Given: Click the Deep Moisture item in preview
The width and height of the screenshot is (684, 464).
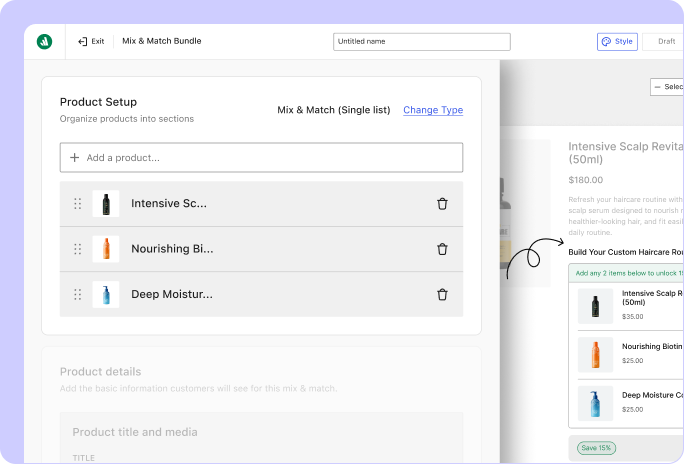Looking at the screenshot, I should coord(653,395).
